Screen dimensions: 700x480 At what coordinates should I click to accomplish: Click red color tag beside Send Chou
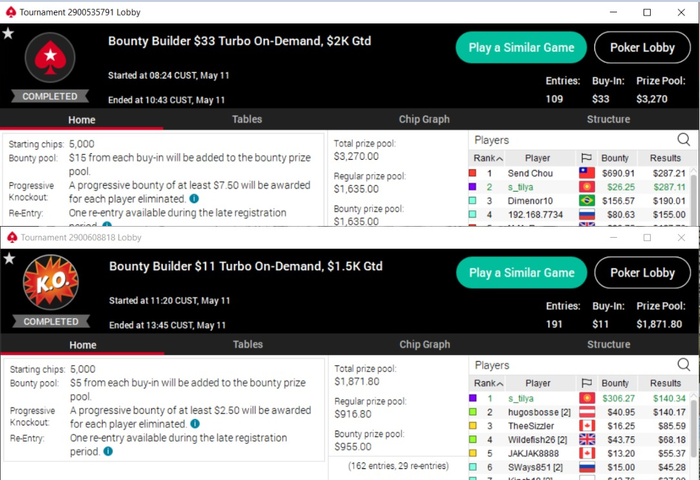click(472, 173)
